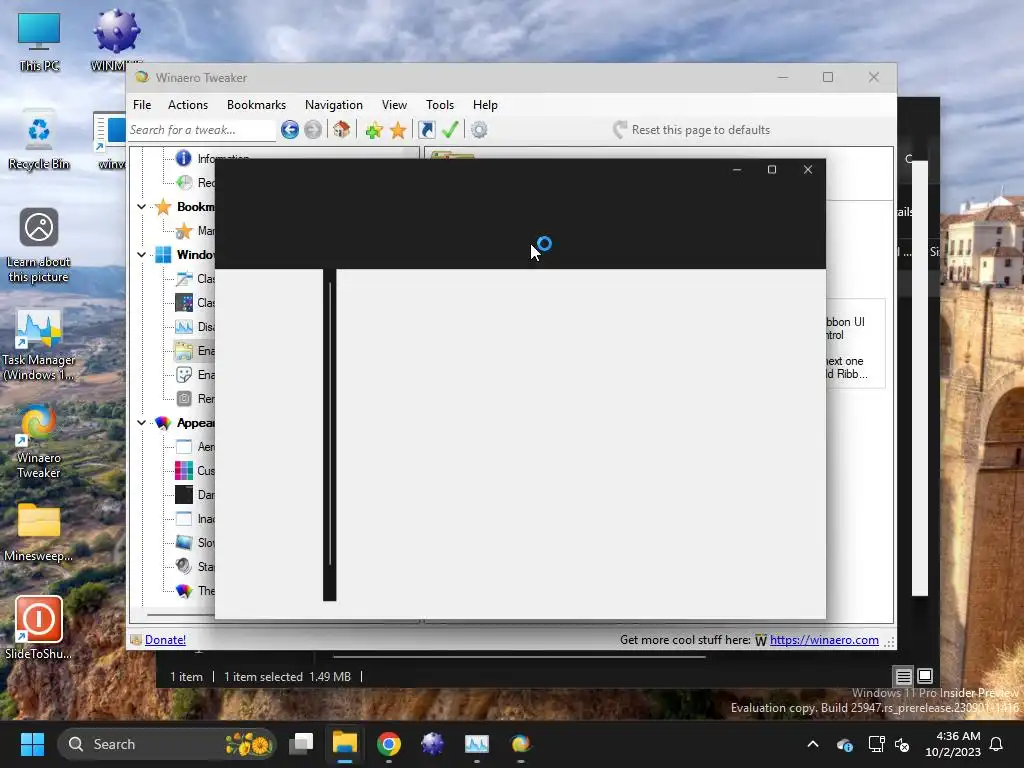The height and width of the screenshot is (768, 1024).
Task: Open the https://winaero.com link
Action: coord(824,640)
